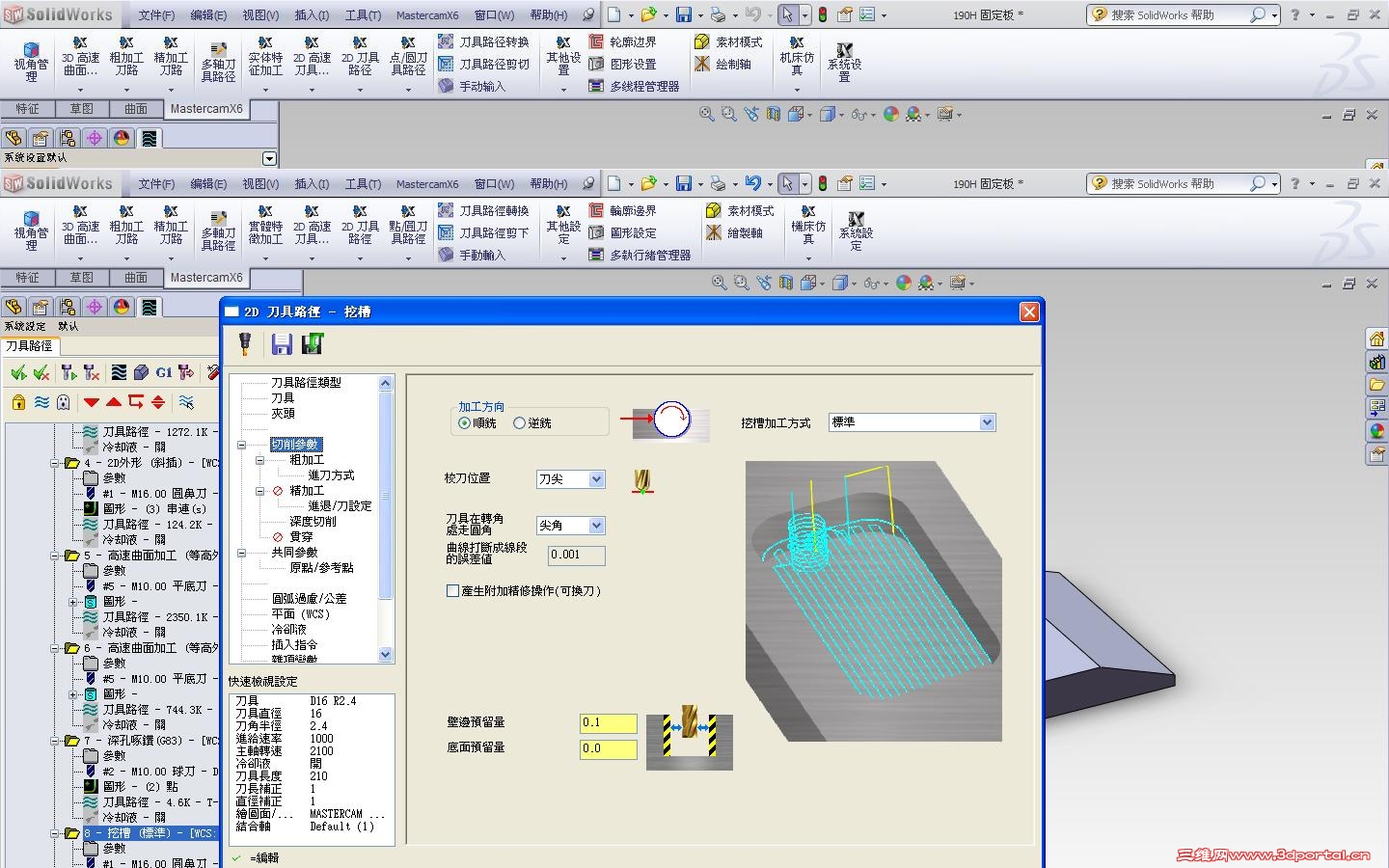1389x868 pixels.
Task: Click the green-arrow floppy icon in the 挖槽 dialog
Action: 313,344
